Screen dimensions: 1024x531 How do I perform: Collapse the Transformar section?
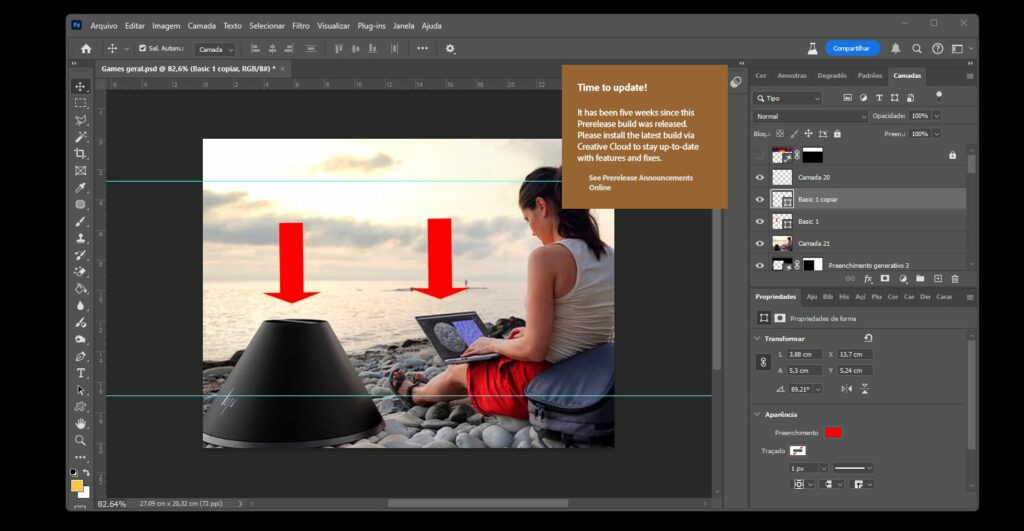(756, 338)
